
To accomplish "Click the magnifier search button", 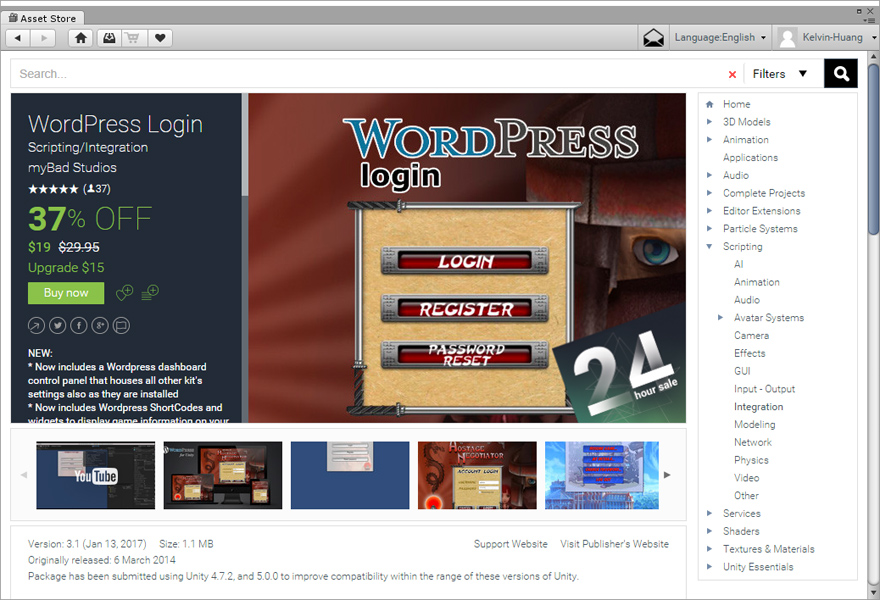I will tap(841, 74).
